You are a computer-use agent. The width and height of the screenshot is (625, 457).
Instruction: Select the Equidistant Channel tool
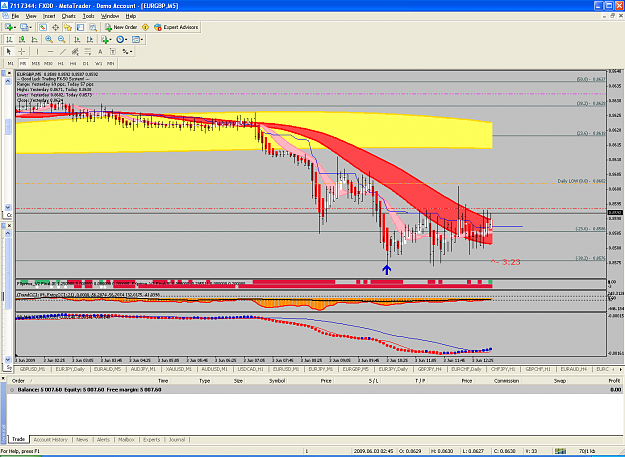click(x=75, y=51)
